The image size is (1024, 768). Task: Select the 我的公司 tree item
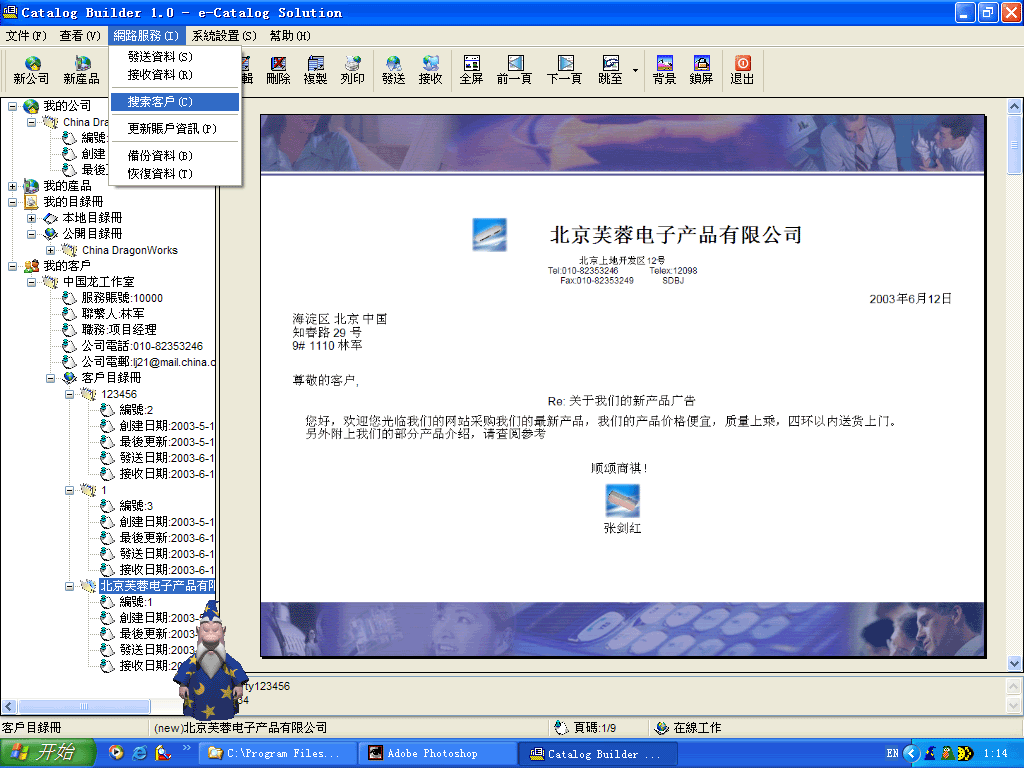67,106
